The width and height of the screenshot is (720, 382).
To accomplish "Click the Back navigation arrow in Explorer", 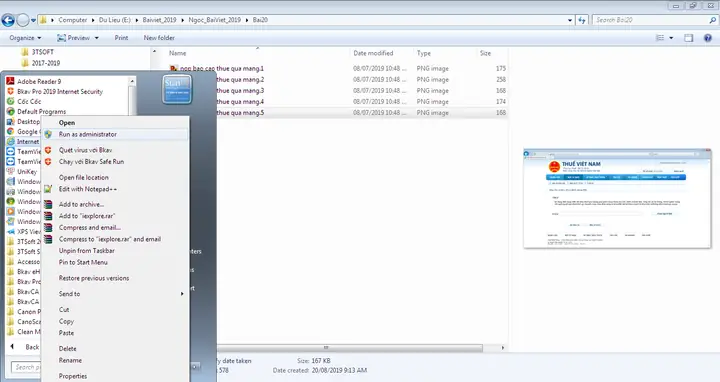I will tap(8, 20).
